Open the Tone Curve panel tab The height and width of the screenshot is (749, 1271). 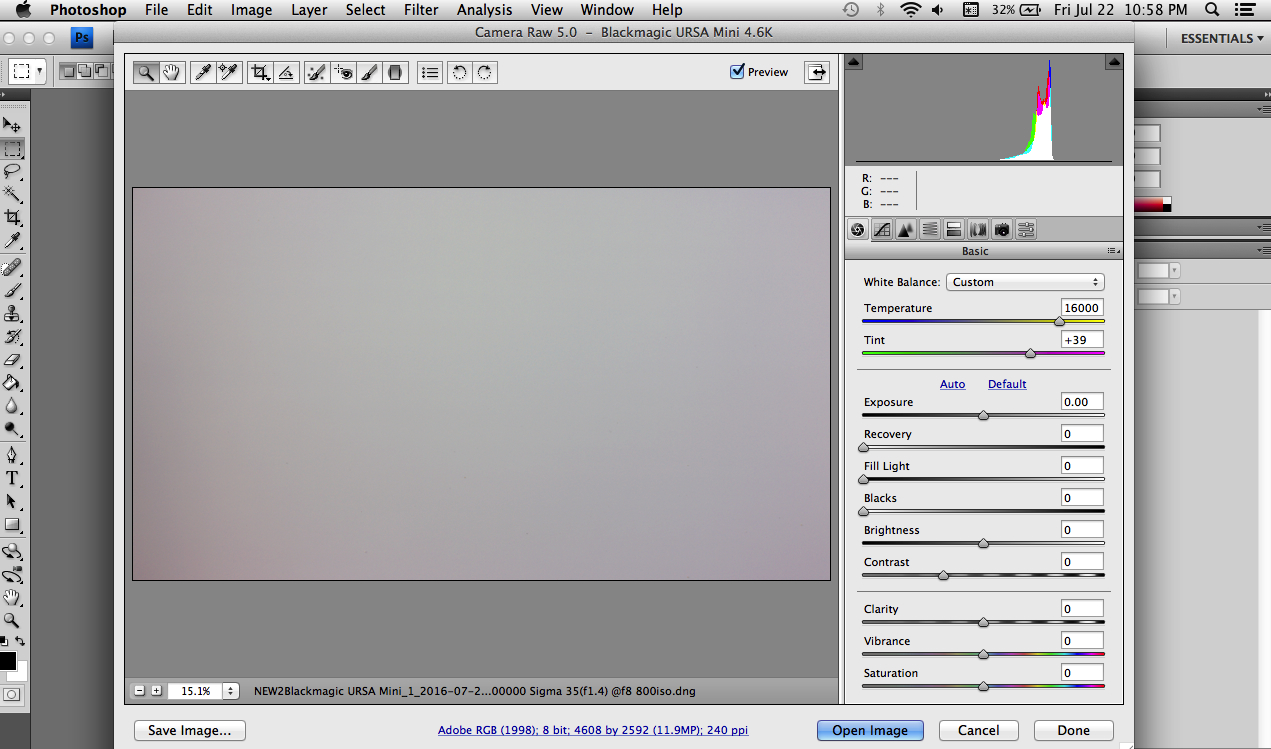tap(882, 229)
